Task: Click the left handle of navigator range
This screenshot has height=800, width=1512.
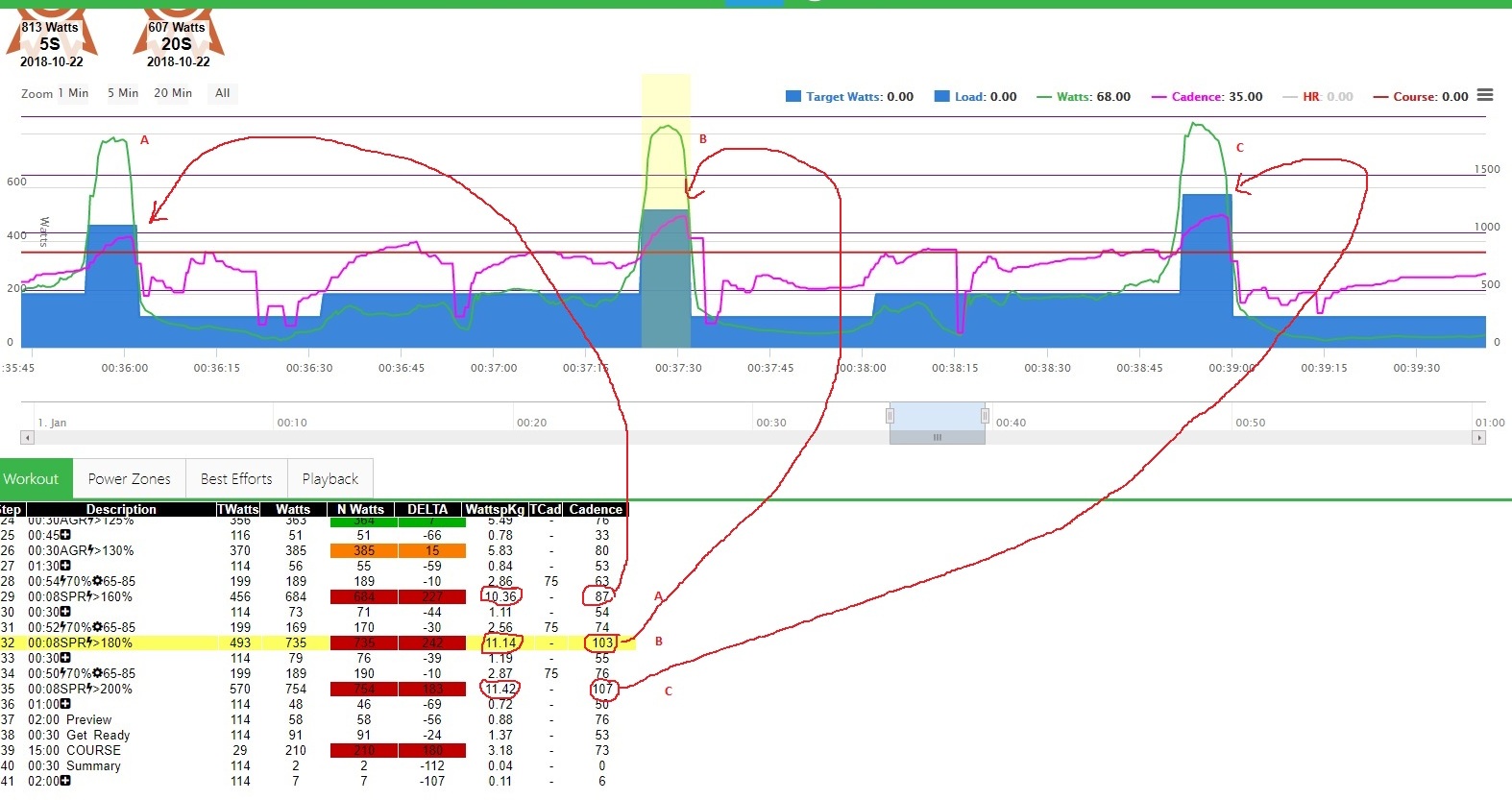Action: click(890, 416)
